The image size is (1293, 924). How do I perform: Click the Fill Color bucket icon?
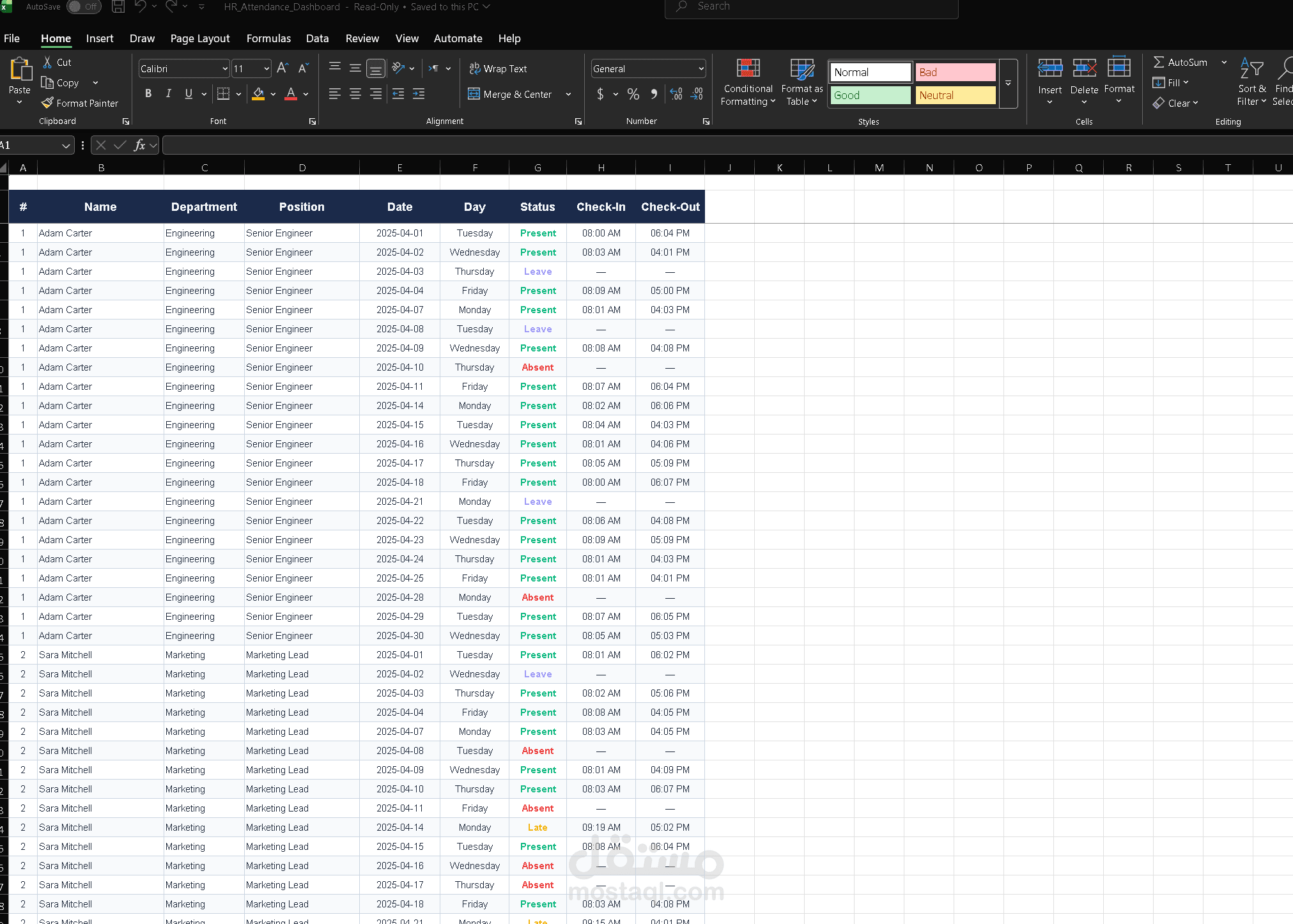tap(258, 94)
